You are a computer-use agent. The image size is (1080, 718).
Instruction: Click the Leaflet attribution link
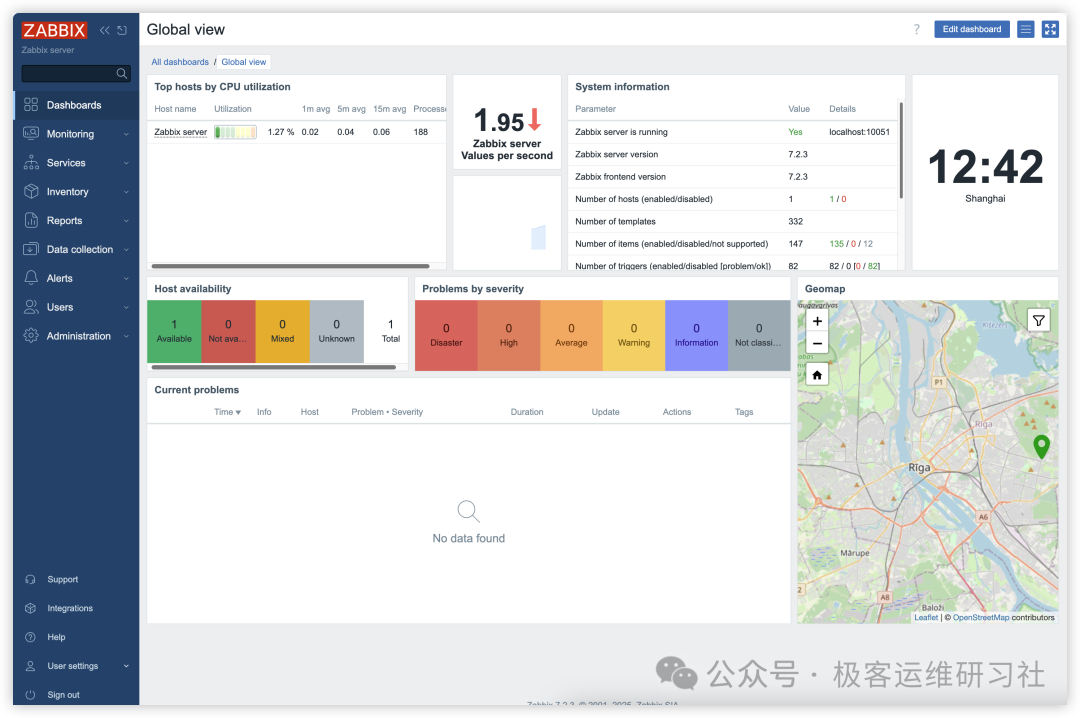click(x=926, y=617)
